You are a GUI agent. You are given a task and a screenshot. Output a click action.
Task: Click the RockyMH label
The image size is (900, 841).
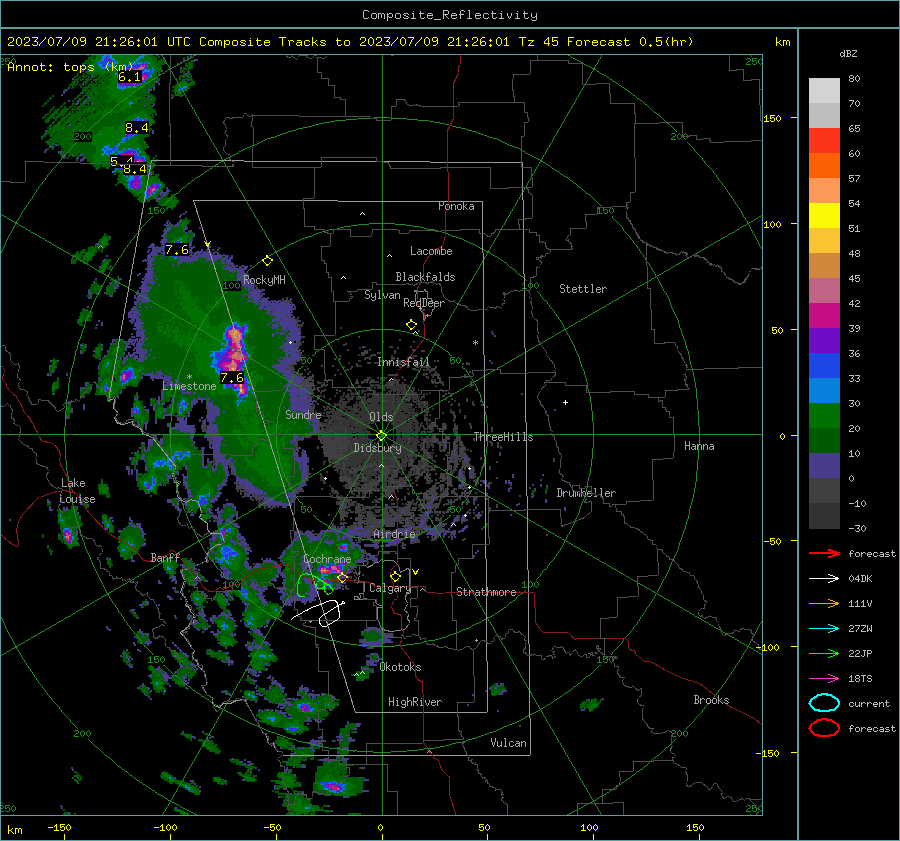tap(264, 280)
